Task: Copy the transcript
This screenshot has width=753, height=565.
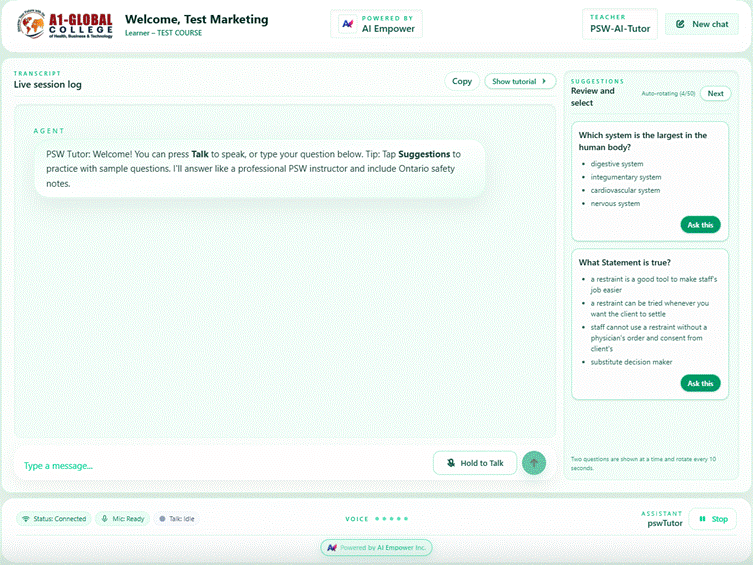Action: coord(462,81)
